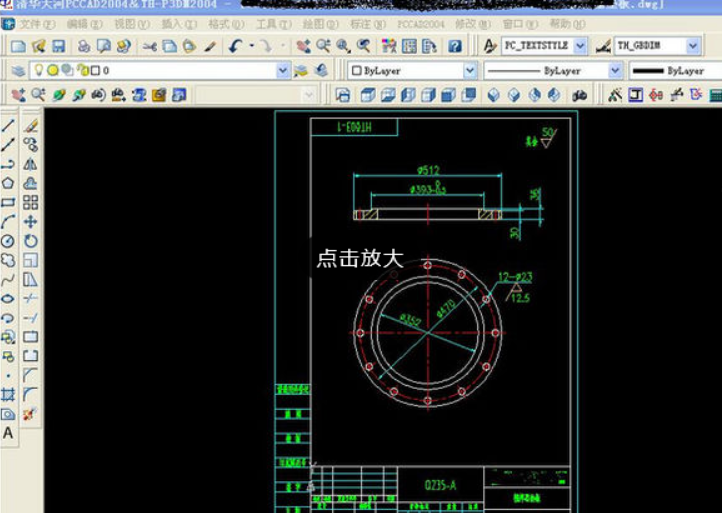The width and height of the screenshot is (723, 513).
Task: Click the 点击放大 overlay text
Action: point(359,258)
